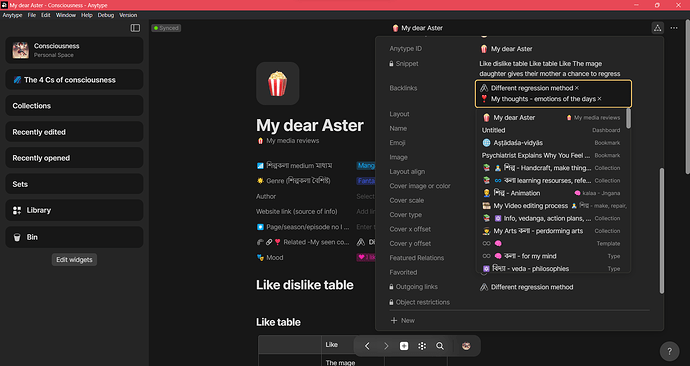The height and width of the screenshot is (366, 690).
Task: Select 'My dear Aster' in the suggestion list
Action: [551, 117]
